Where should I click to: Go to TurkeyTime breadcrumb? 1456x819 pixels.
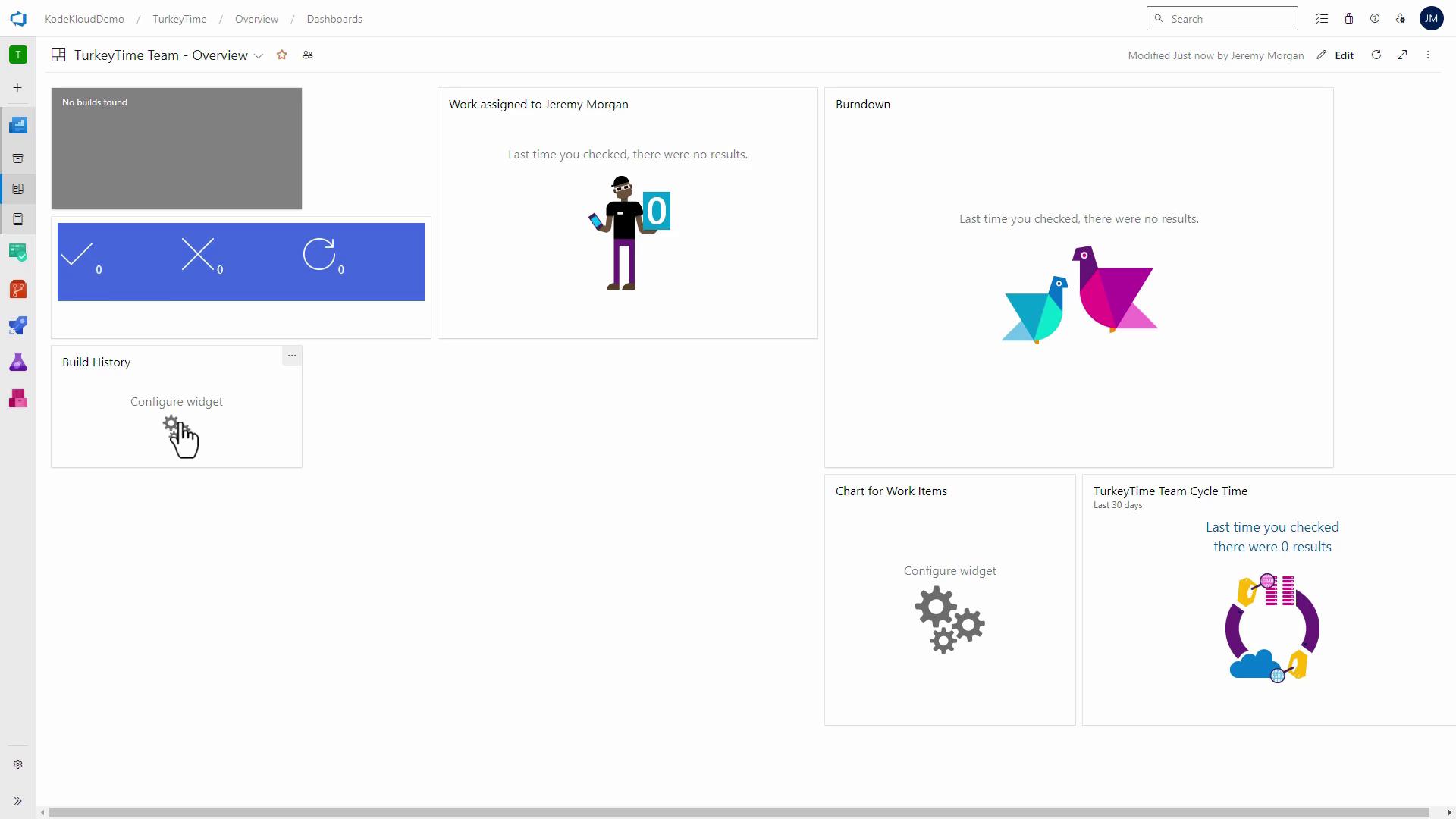point(180,19)
